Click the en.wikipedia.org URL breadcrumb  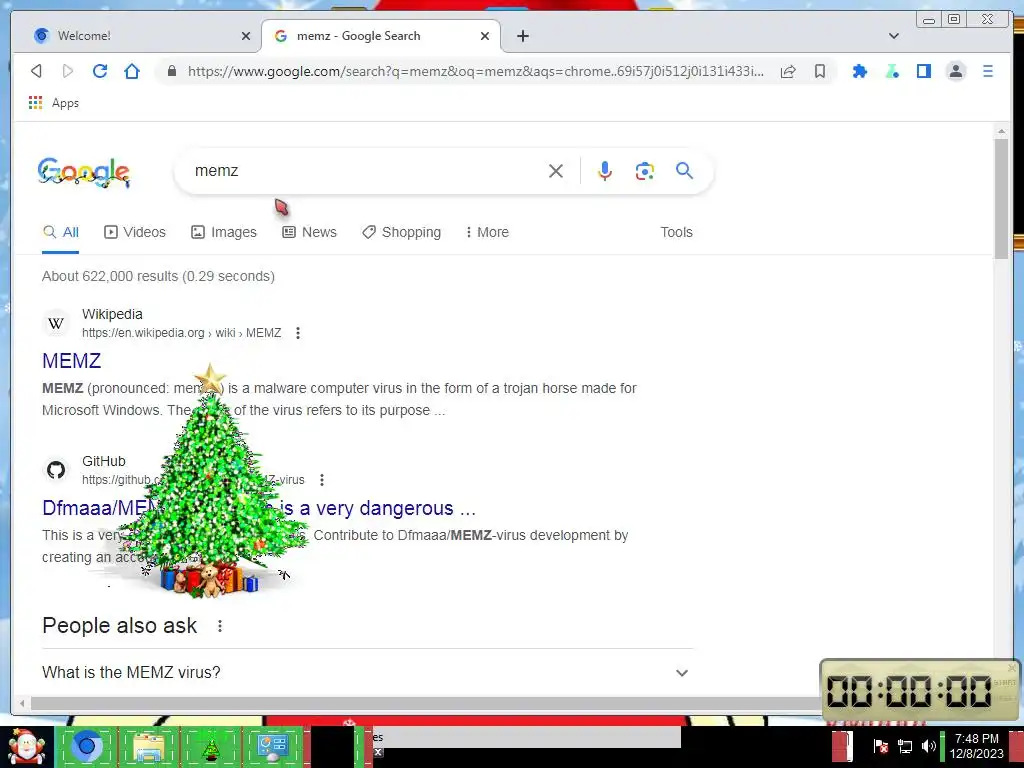coord(182,333)
